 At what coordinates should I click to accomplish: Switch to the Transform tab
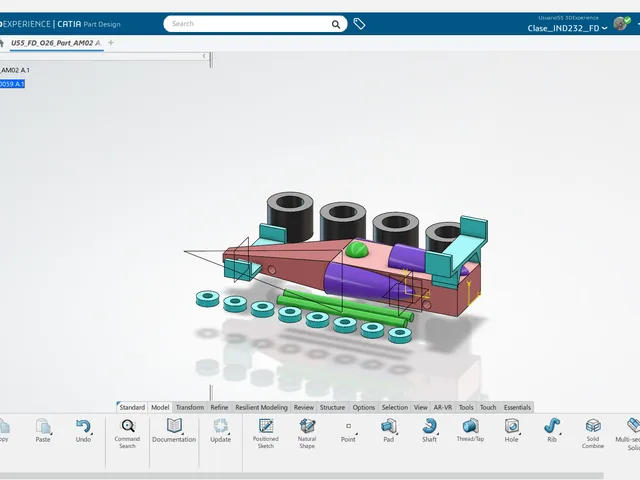[190, 407]
